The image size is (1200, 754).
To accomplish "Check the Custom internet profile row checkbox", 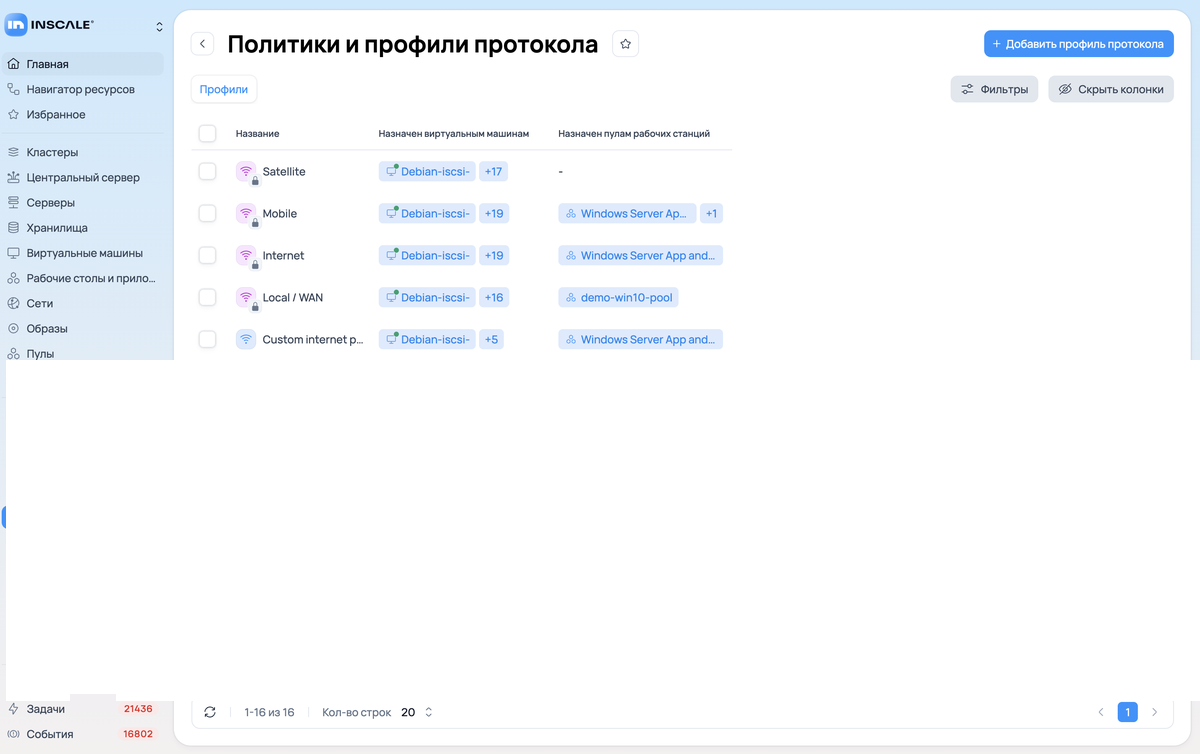I will point(207,339).
